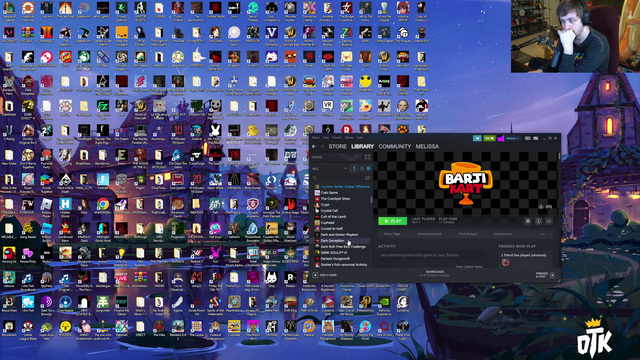Open the Melissa account dropdown in title bar

pyautogui.click(x=513, y=138)
